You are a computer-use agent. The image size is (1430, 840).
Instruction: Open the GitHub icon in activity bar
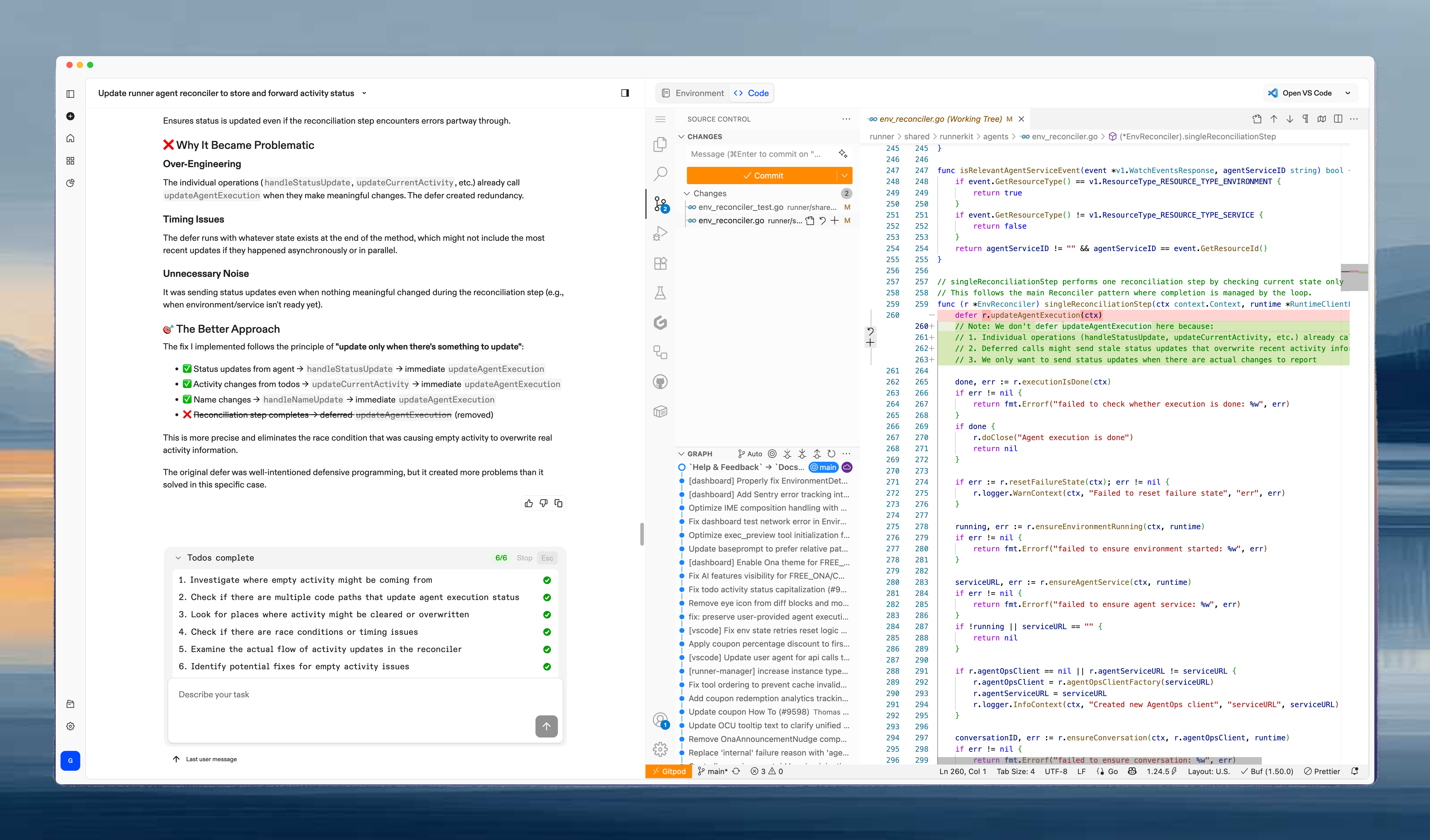660,382
